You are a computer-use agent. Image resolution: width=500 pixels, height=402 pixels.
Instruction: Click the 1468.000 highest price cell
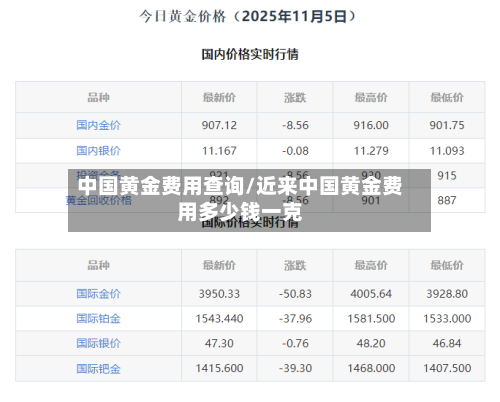[x=371, y=368]
